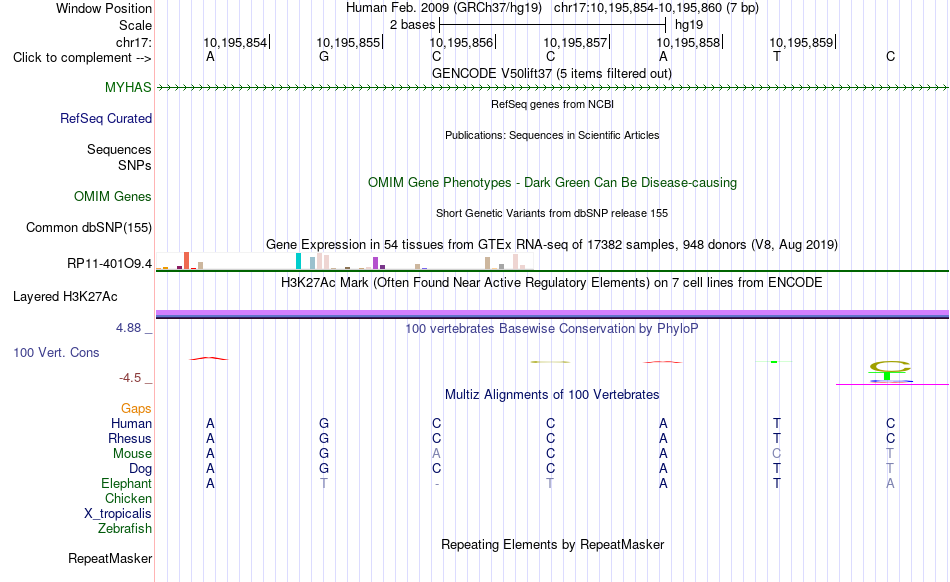Click the 10,195,857 coordinate label
Screen dimensions: 950x582
tap(575, 42)
